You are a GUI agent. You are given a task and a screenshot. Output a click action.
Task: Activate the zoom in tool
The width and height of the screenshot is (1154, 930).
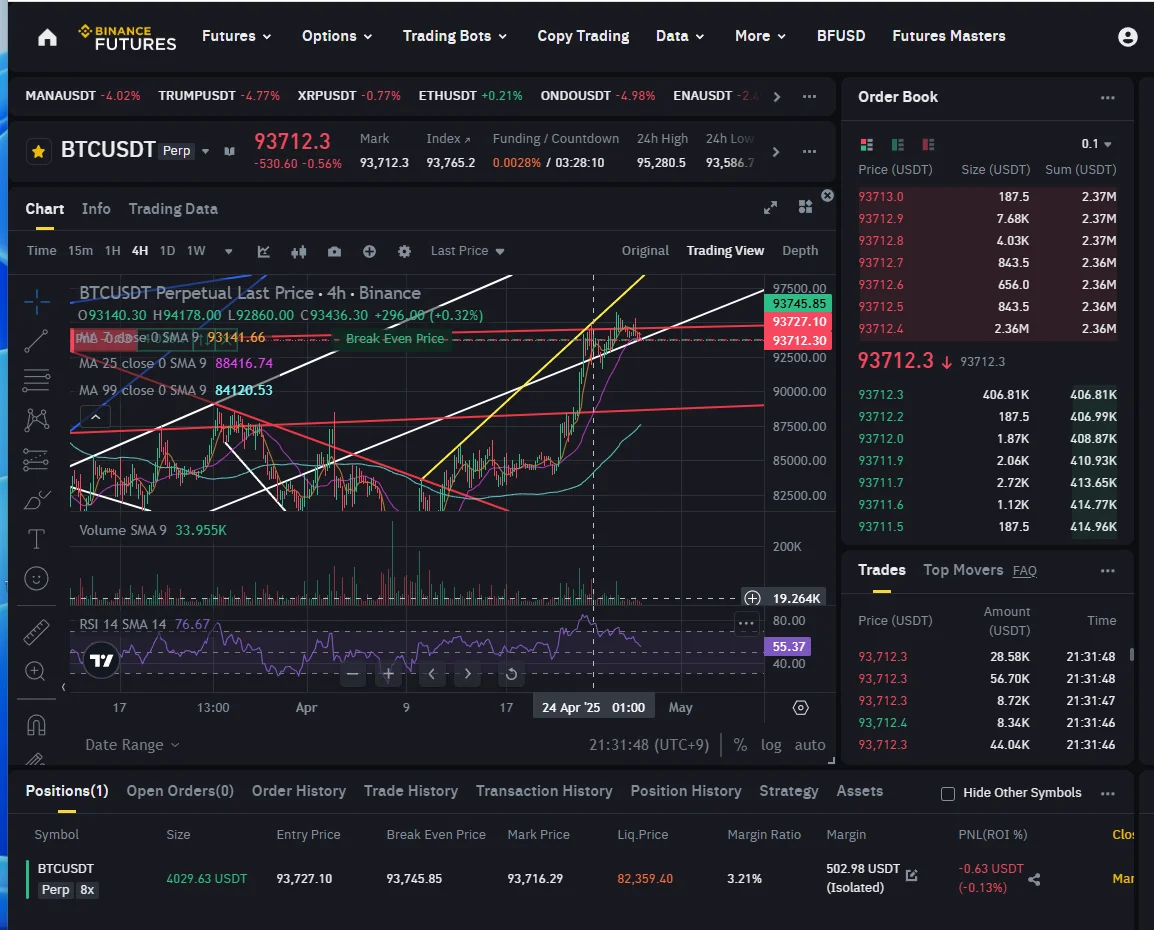click(36, 671)
